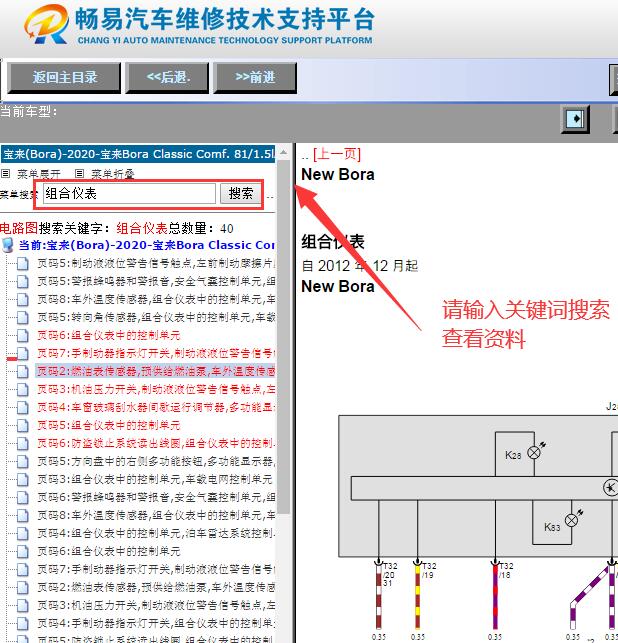618x643 pixels.
Task: Open 页码5:转向角传感器 entry
Action: point(156,317)
